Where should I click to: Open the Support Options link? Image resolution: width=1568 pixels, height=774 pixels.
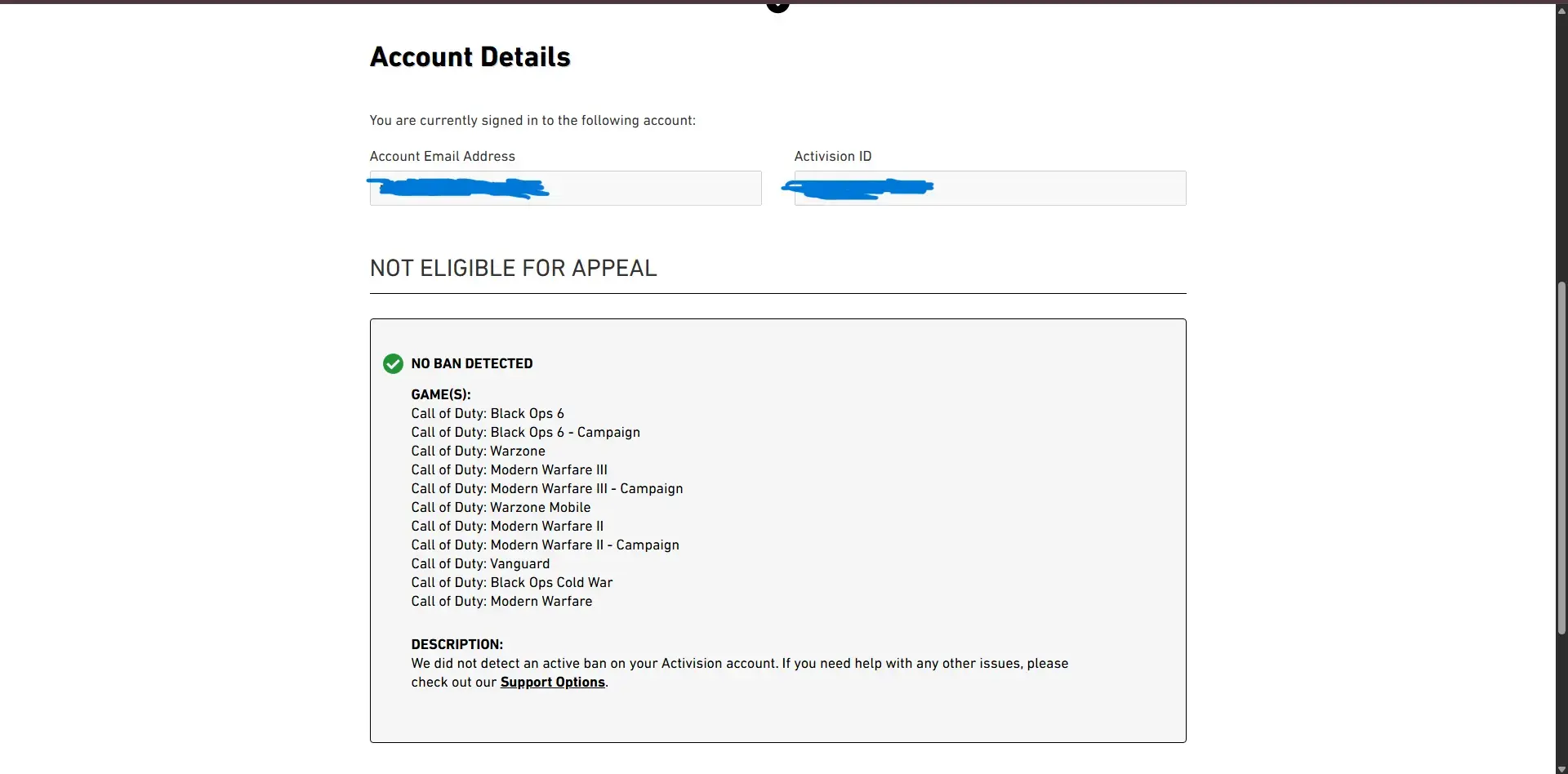pos(552,682)
